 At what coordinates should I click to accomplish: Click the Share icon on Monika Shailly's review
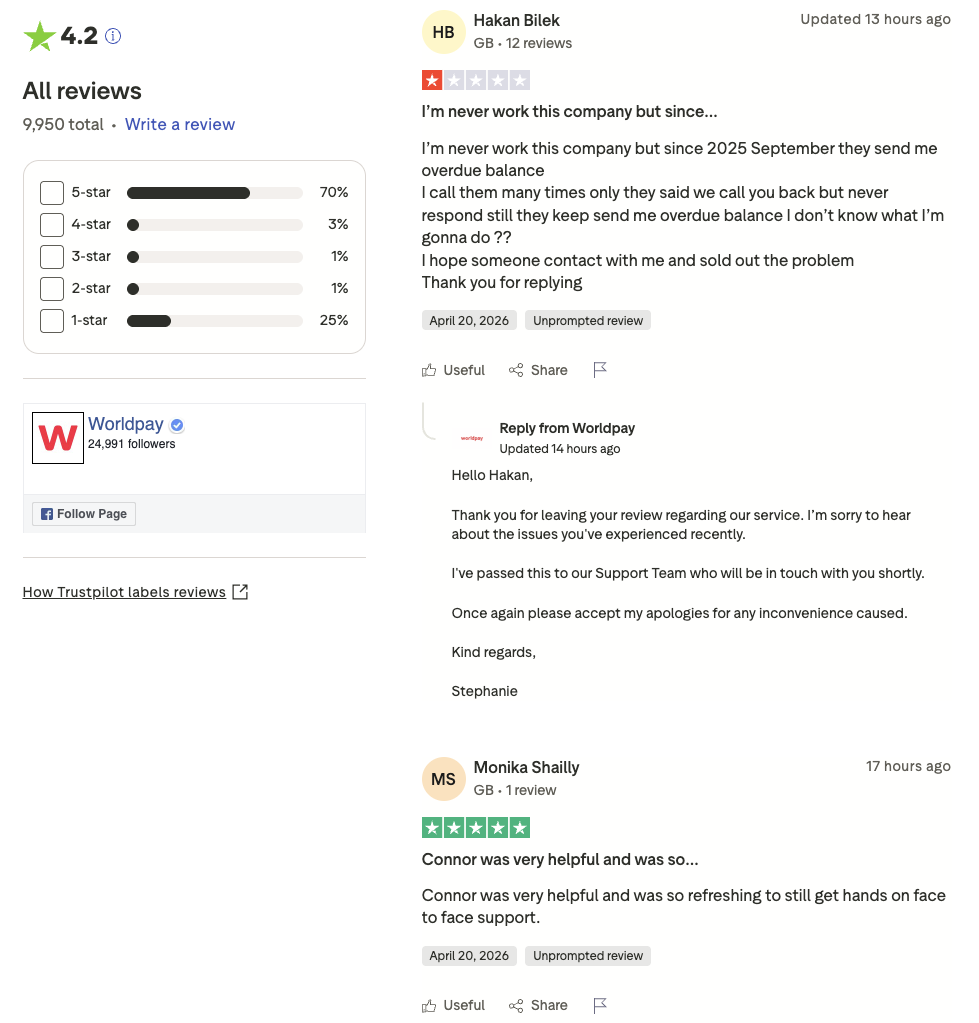tap(516, 1005)
